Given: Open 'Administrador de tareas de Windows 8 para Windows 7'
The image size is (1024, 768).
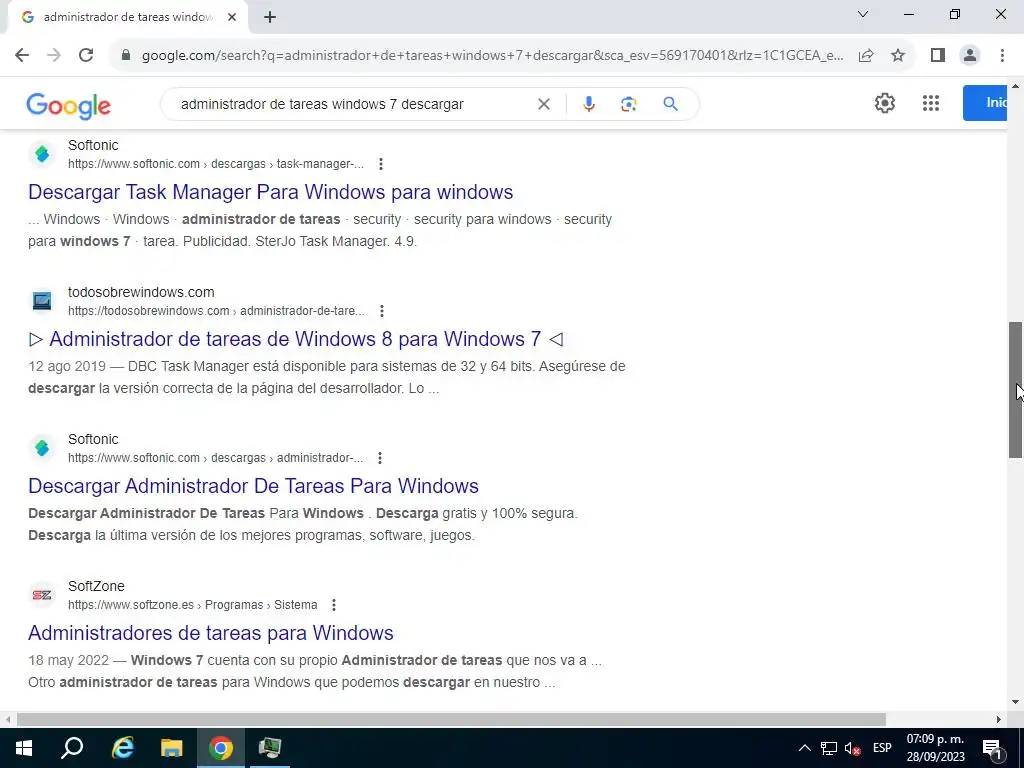Looking at the screenshot, I should pos(295,339).
